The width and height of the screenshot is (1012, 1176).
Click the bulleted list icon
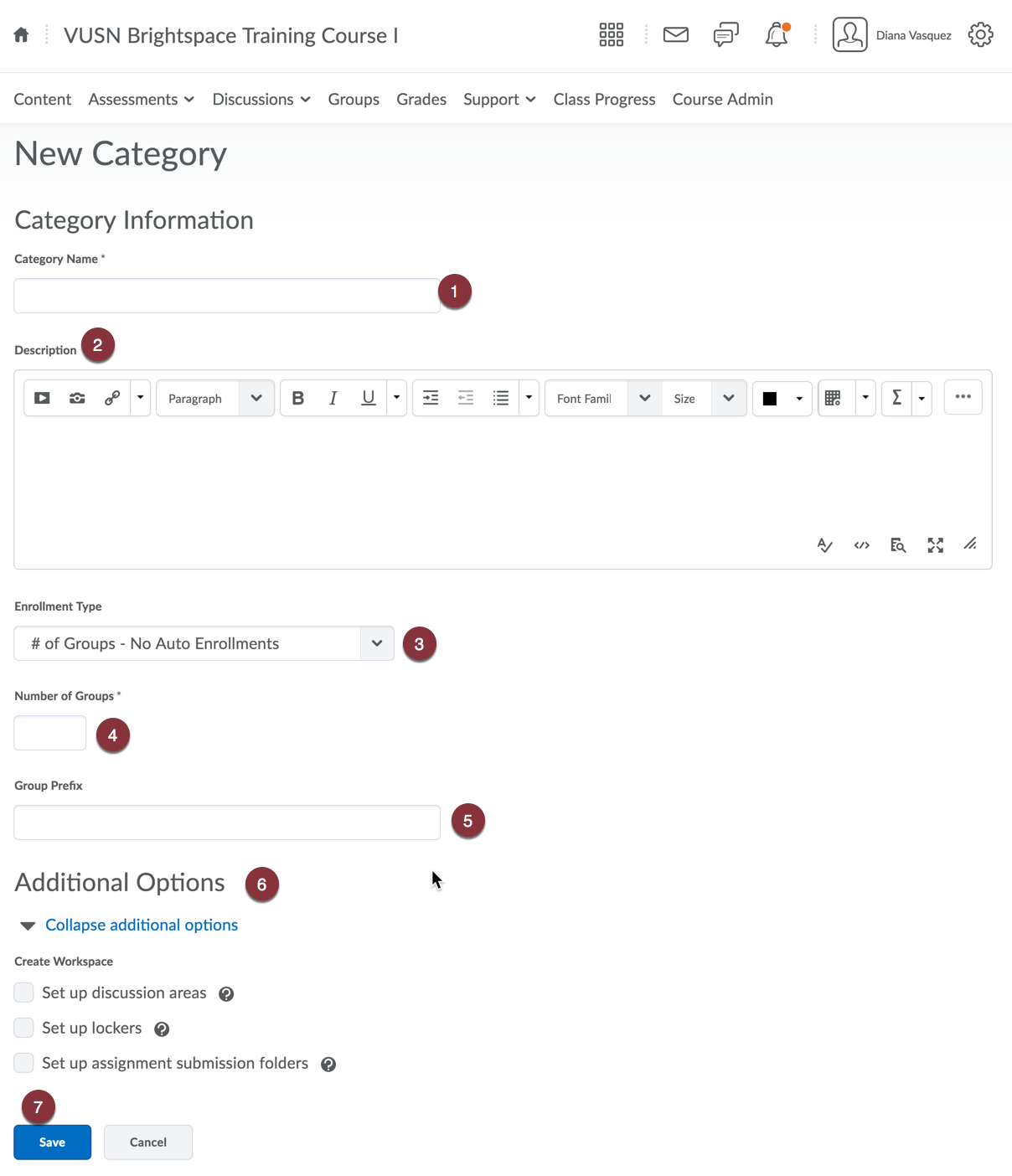(x=501, y=398)
